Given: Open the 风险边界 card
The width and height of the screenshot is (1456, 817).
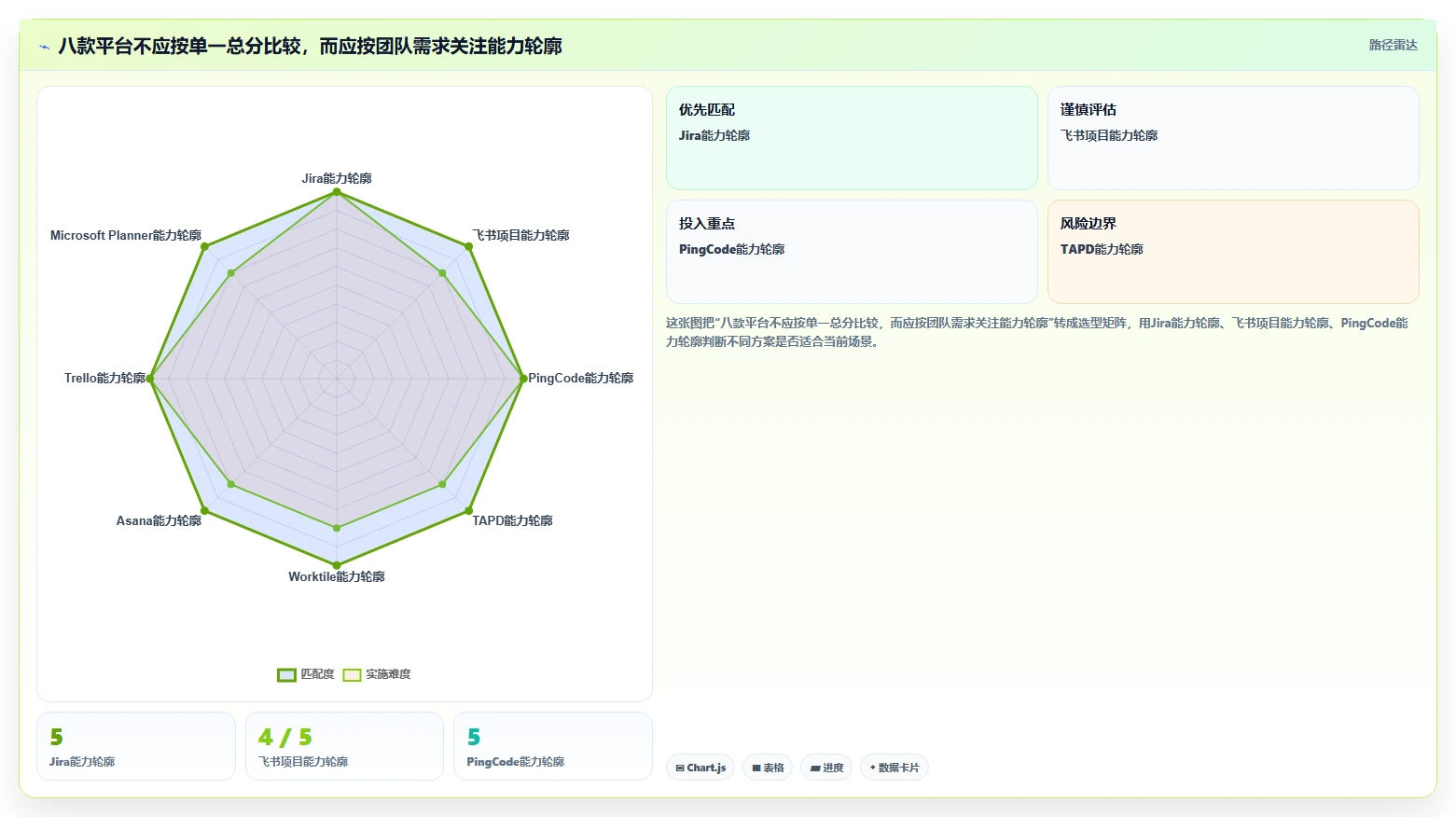Looking at the screenshot, I should 1233,252.
